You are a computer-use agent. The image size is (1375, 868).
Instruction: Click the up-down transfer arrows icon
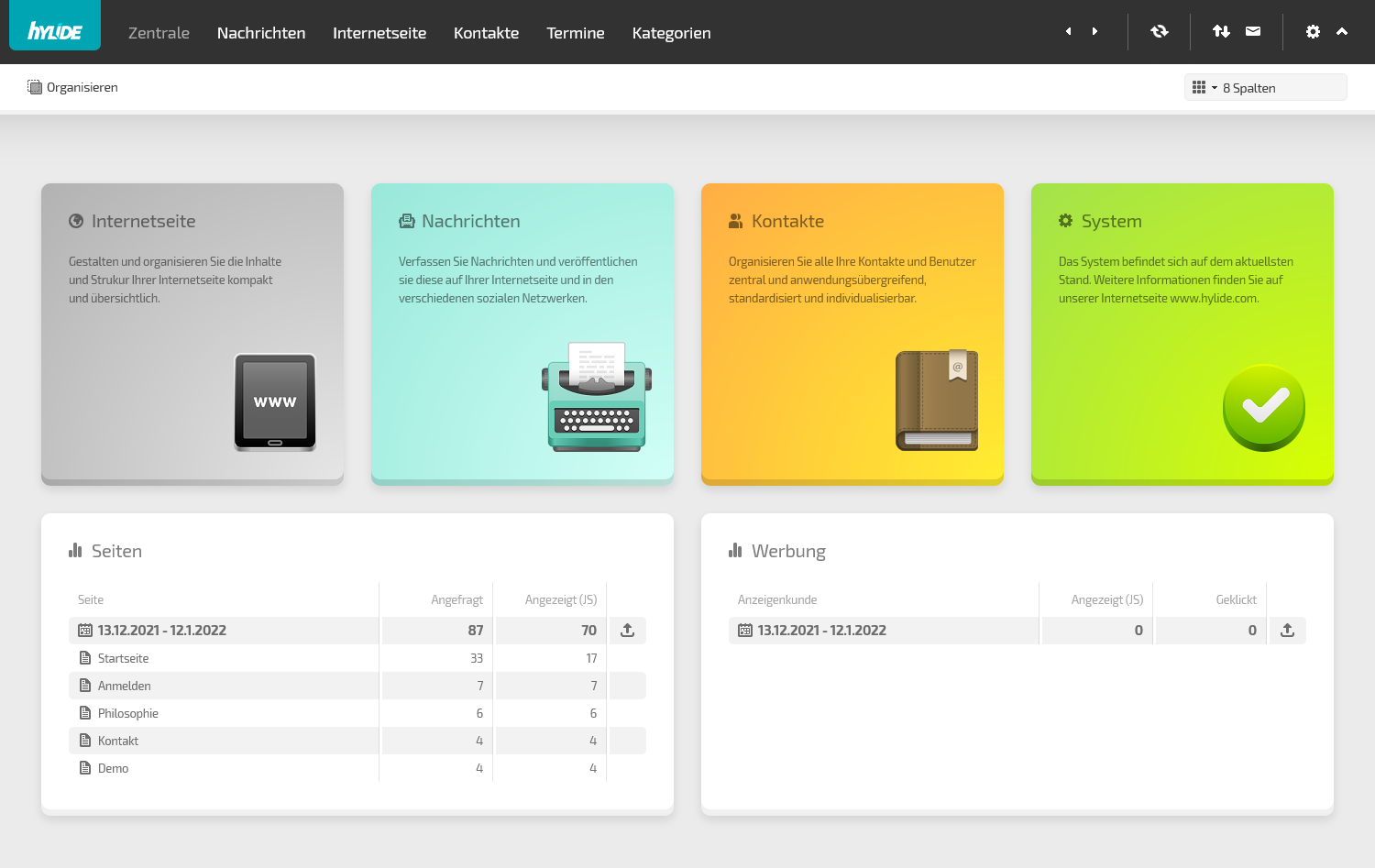point(1221,31)
